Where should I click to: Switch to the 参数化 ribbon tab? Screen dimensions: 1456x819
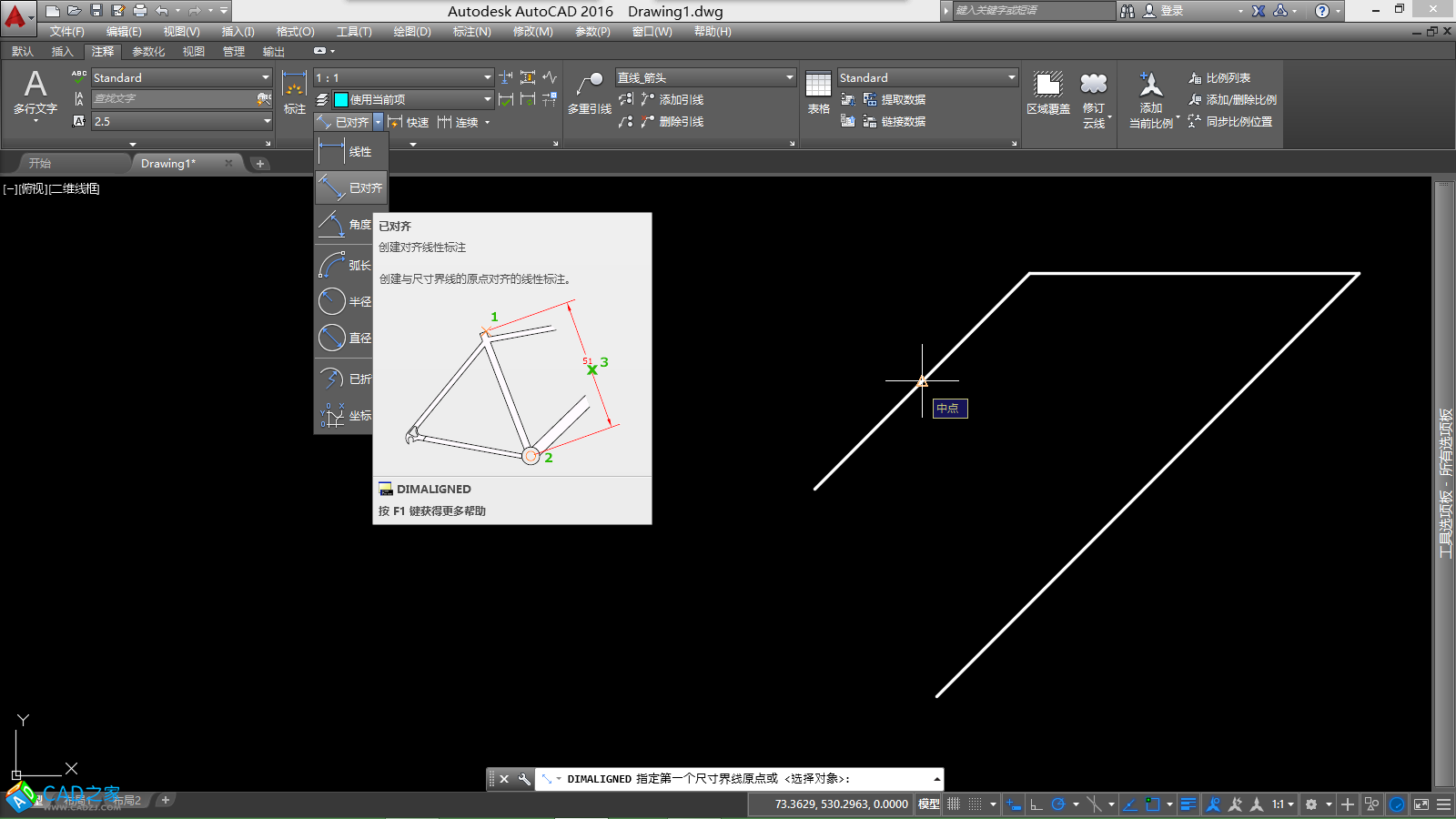[x=148, y=52]
